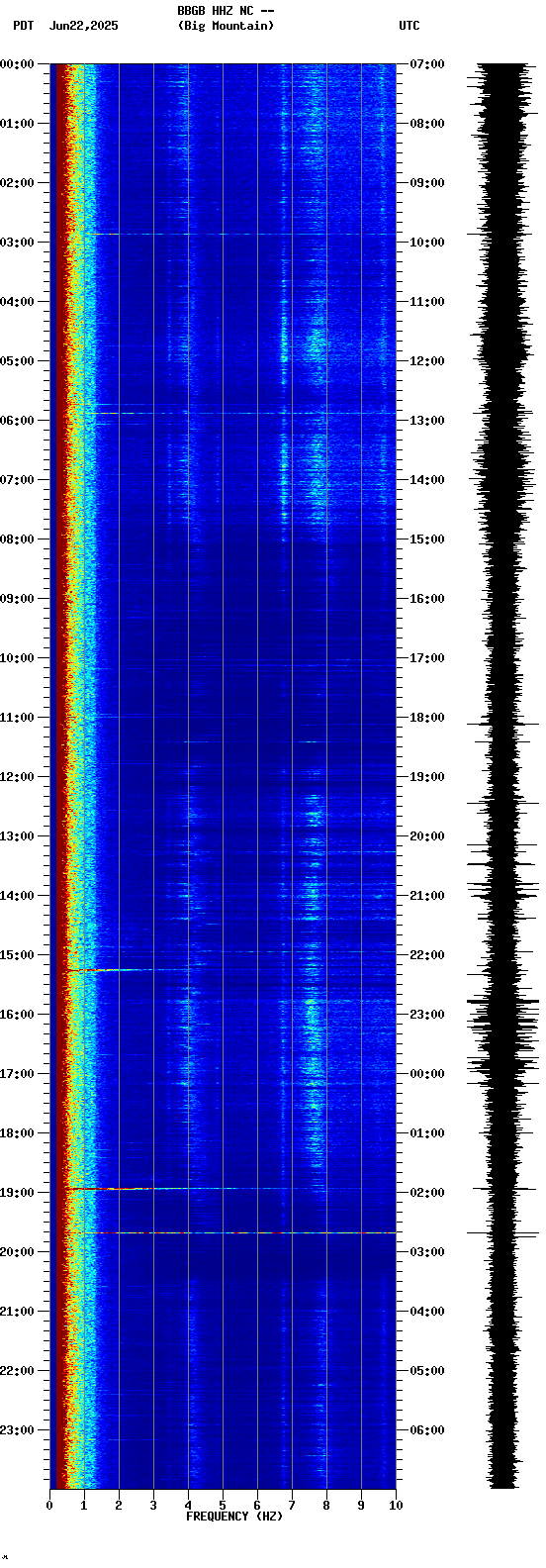Click frequency axis tick label '4'
Viewport: 546px width, 1568px height.
coord(188,1506)
